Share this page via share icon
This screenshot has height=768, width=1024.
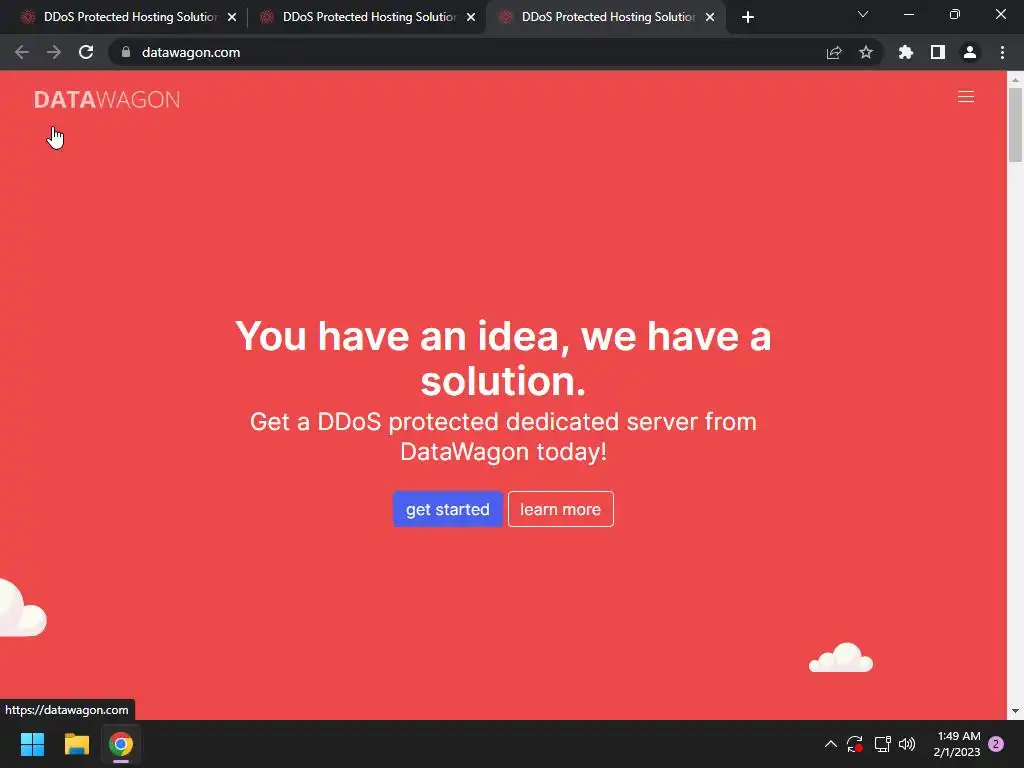pyautogui.click(x=834, y=52)
